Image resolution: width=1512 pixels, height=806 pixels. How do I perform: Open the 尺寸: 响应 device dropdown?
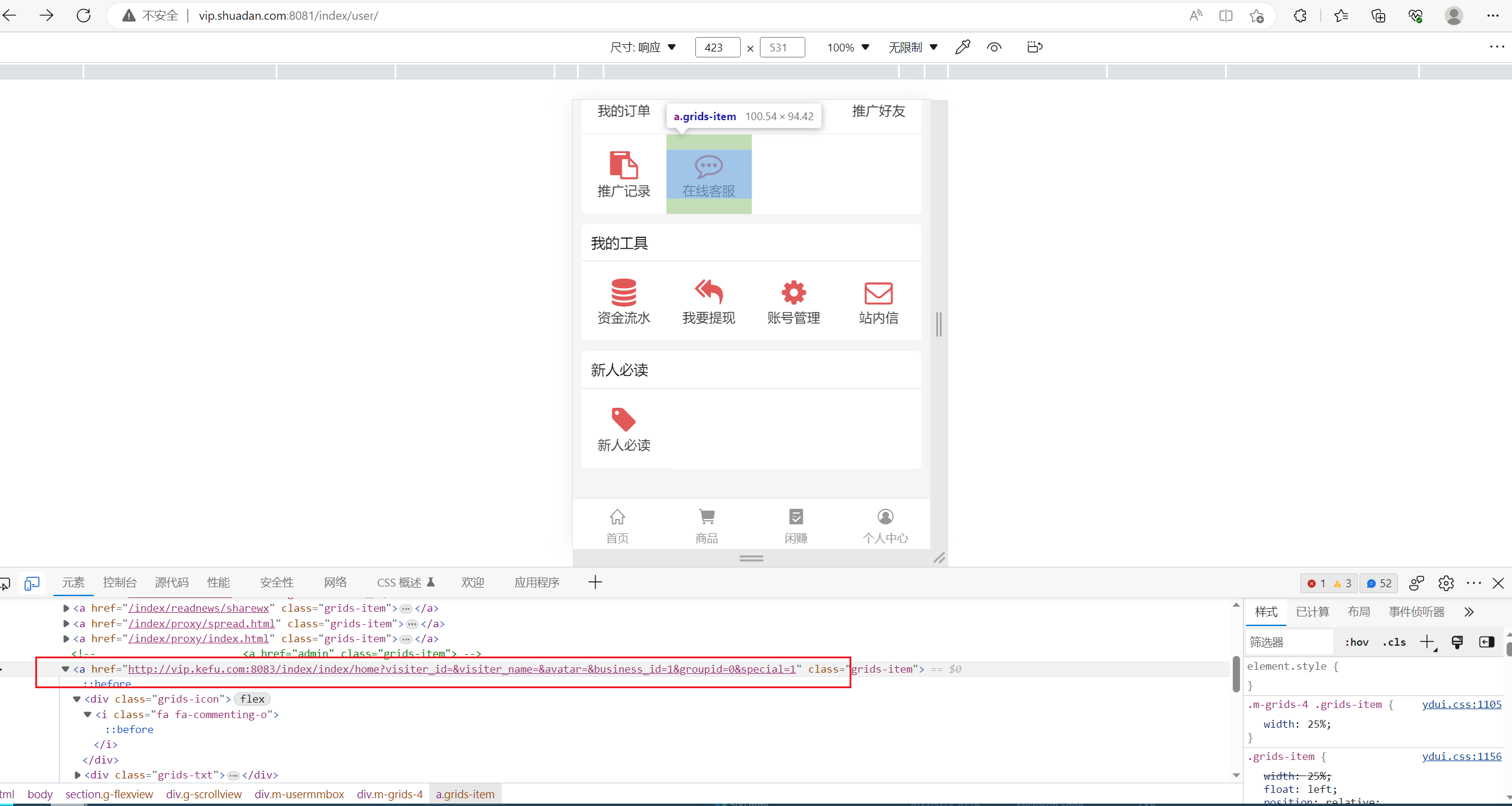[643, 47]
